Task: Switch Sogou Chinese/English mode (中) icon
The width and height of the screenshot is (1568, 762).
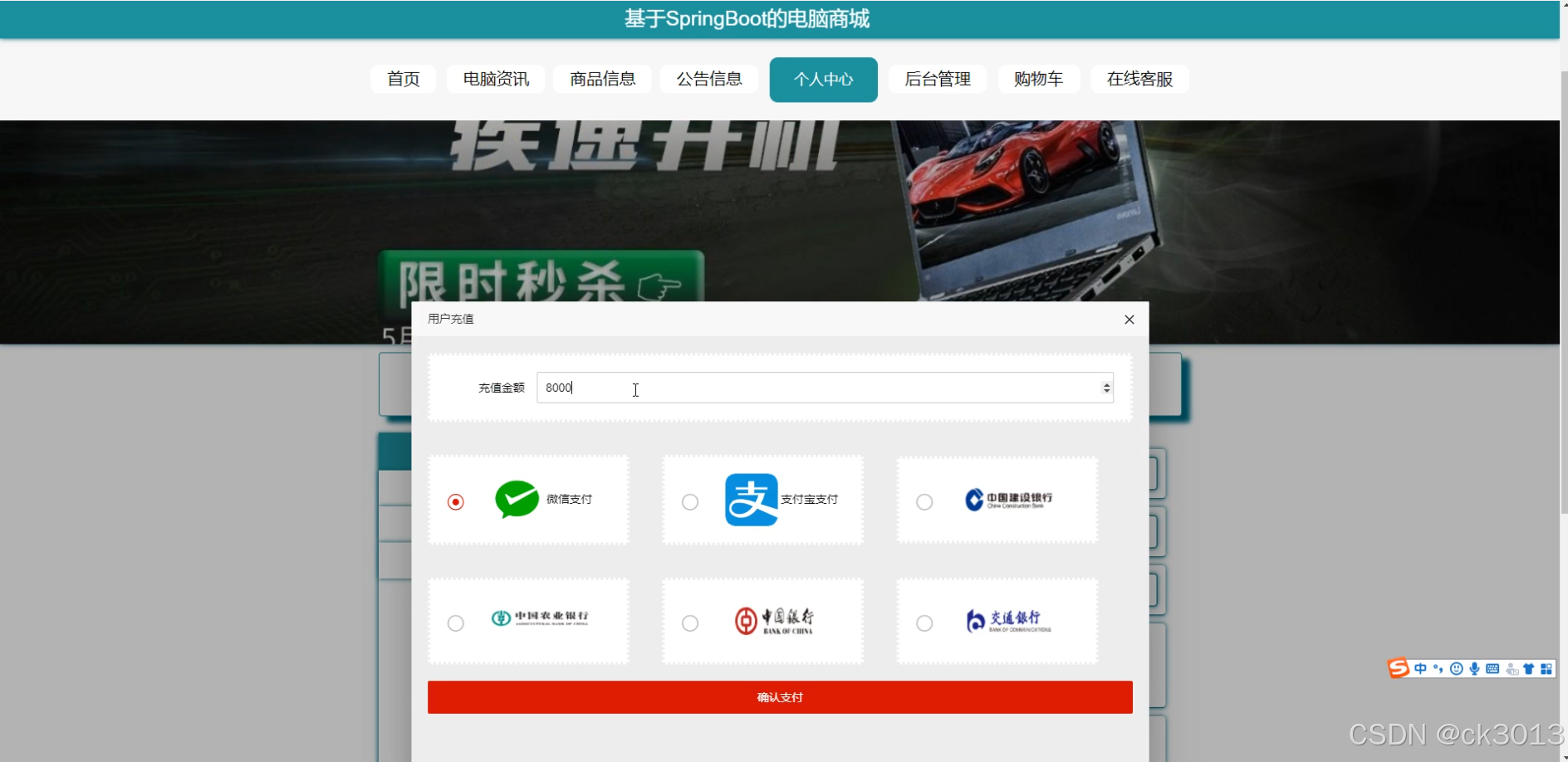Action: [1420, 668]
